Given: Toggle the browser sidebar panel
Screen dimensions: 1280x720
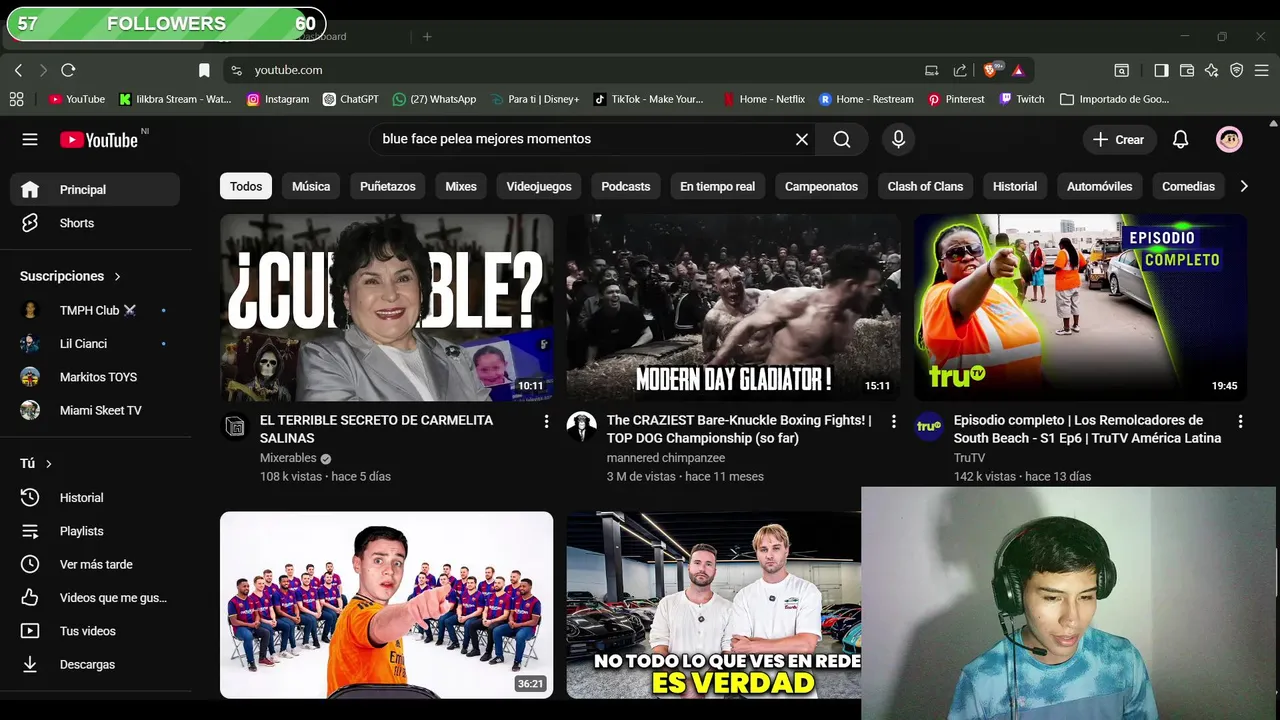Looking at the screenshot, I should (x=1161, y=70).
